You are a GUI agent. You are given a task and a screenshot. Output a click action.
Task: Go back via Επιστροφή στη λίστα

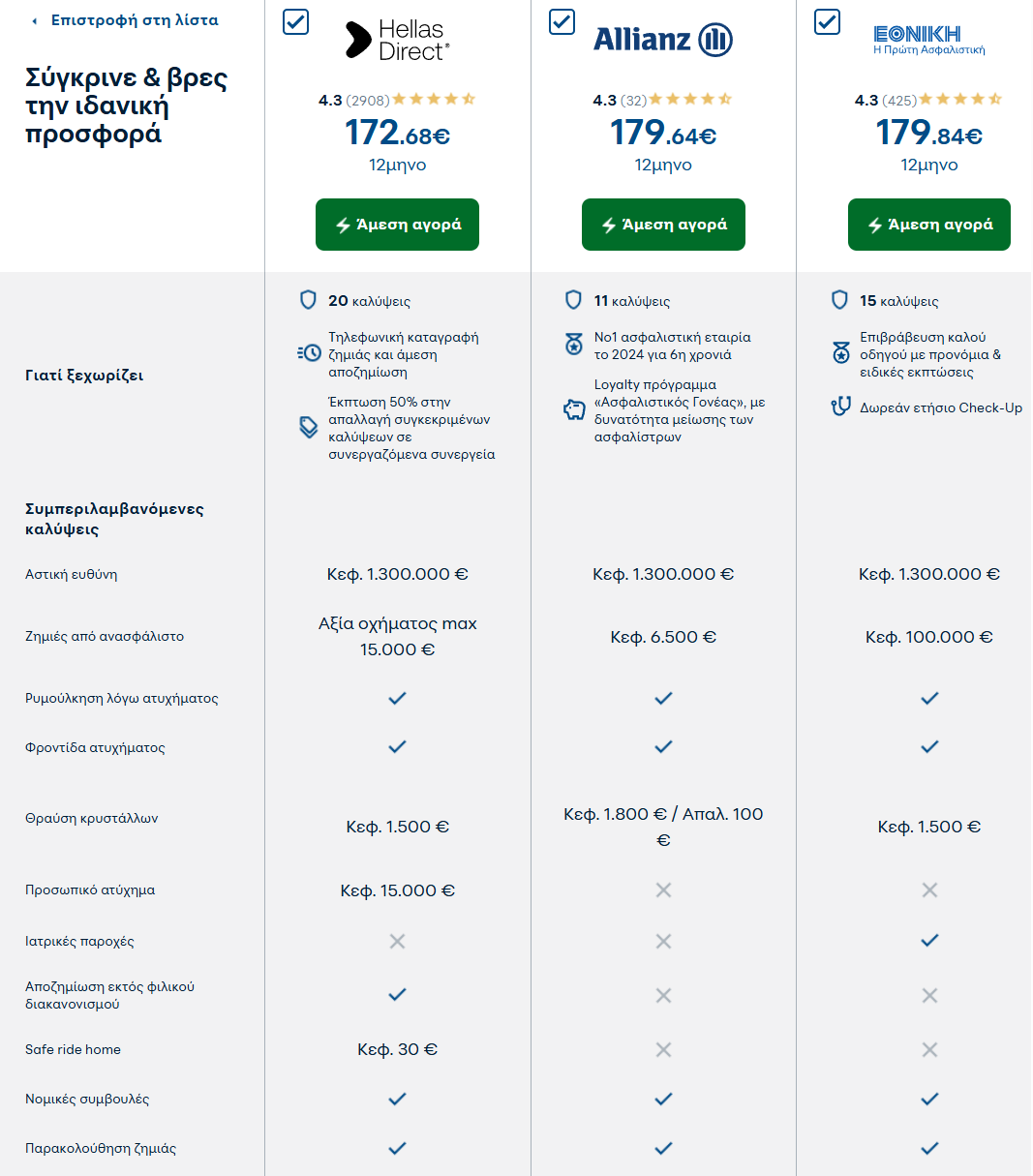(125, 20)
